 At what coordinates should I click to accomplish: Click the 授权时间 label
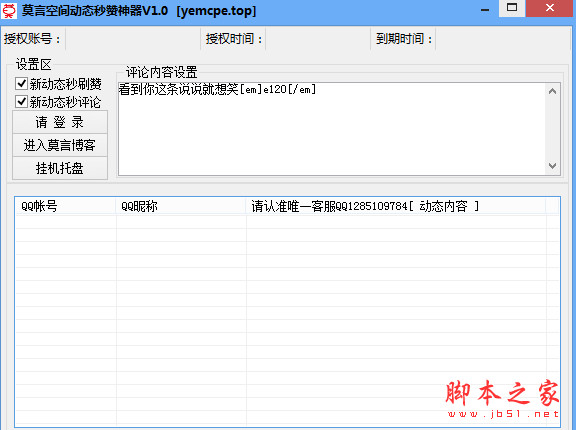pyautogui.click(x=234, y=39)
